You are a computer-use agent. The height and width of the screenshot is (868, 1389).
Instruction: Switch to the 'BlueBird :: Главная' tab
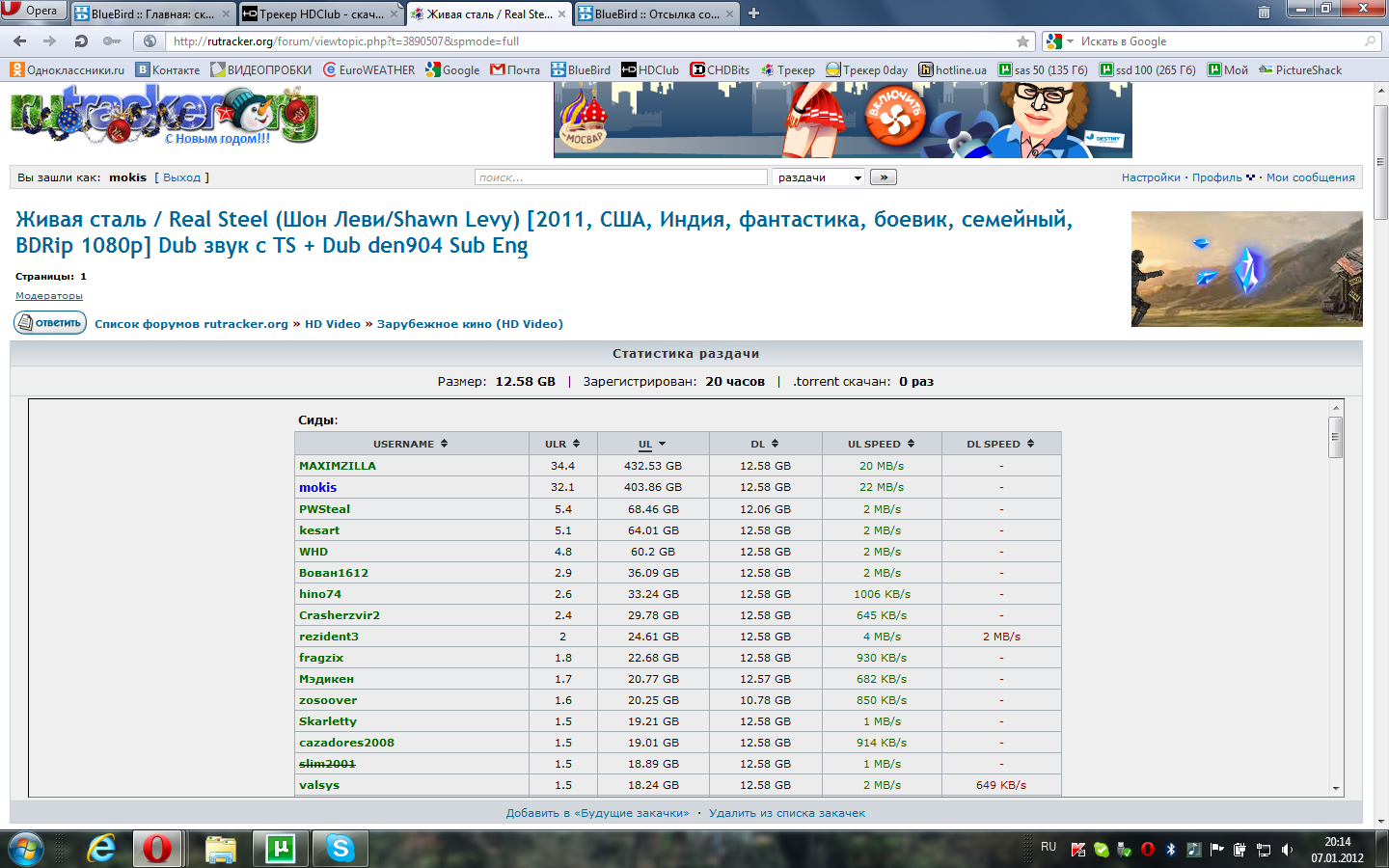pos(153,14)
